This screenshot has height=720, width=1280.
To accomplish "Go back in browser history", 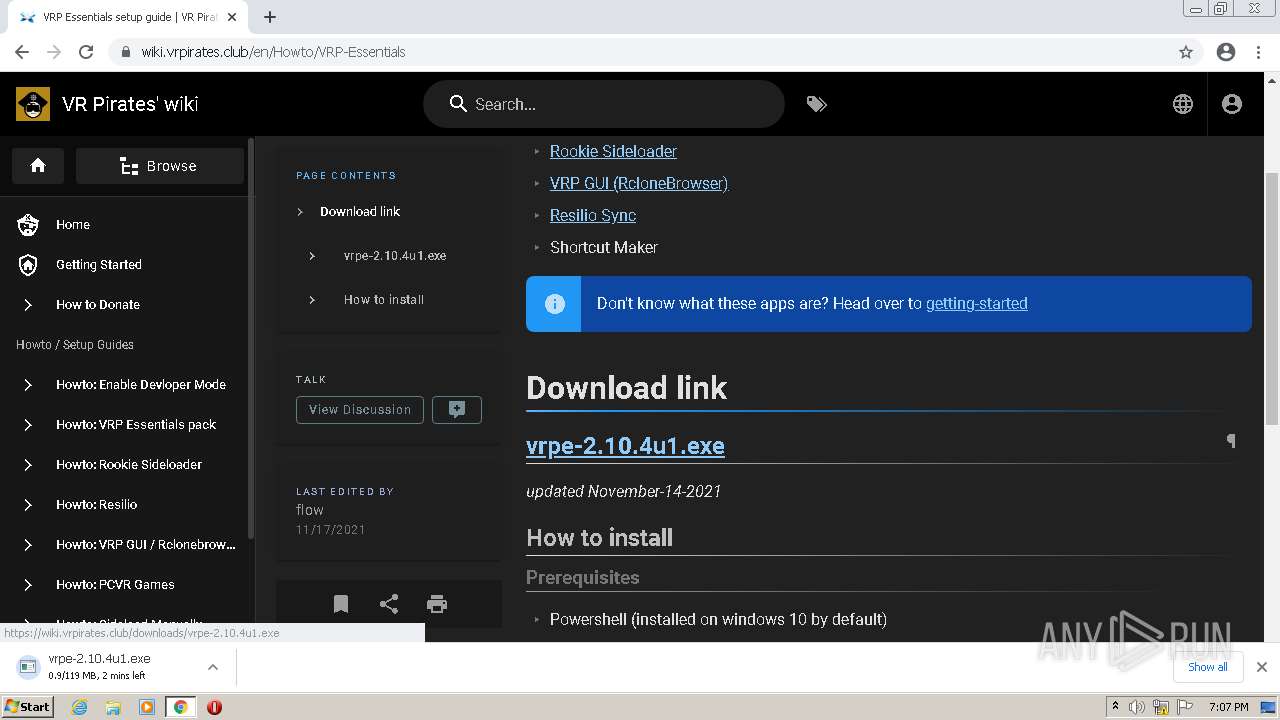I will 22,52.
